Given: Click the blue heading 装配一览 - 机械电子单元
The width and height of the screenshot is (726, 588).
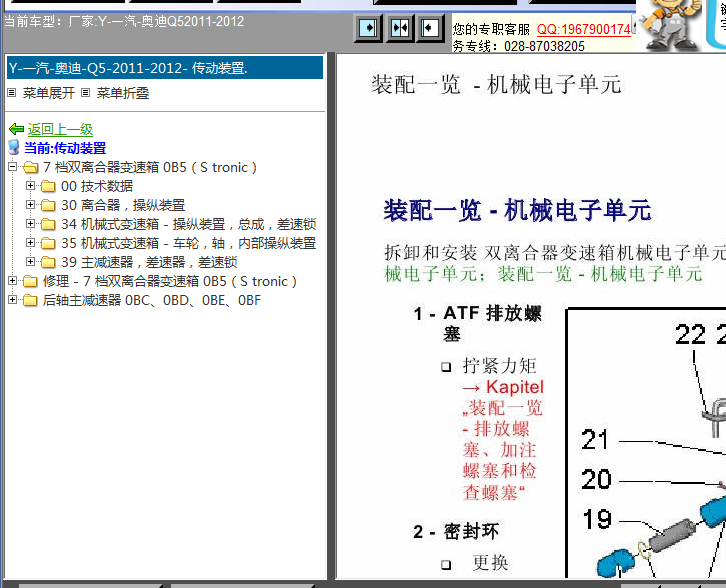Looking at the screenshot, I should click(x=518, y=211).
